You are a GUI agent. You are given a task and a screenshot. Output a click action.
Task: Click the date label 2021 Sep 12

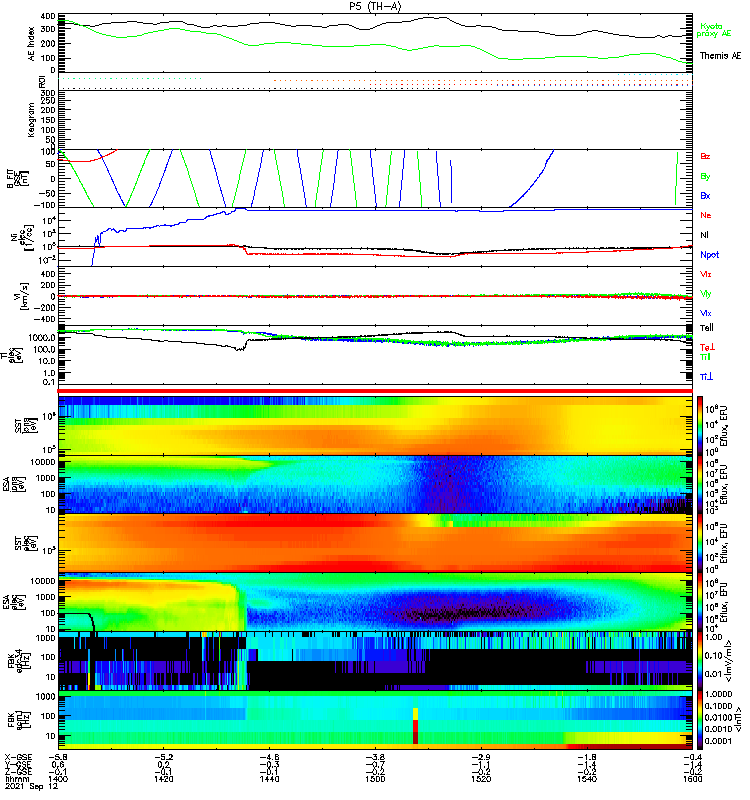click(32, 786)
